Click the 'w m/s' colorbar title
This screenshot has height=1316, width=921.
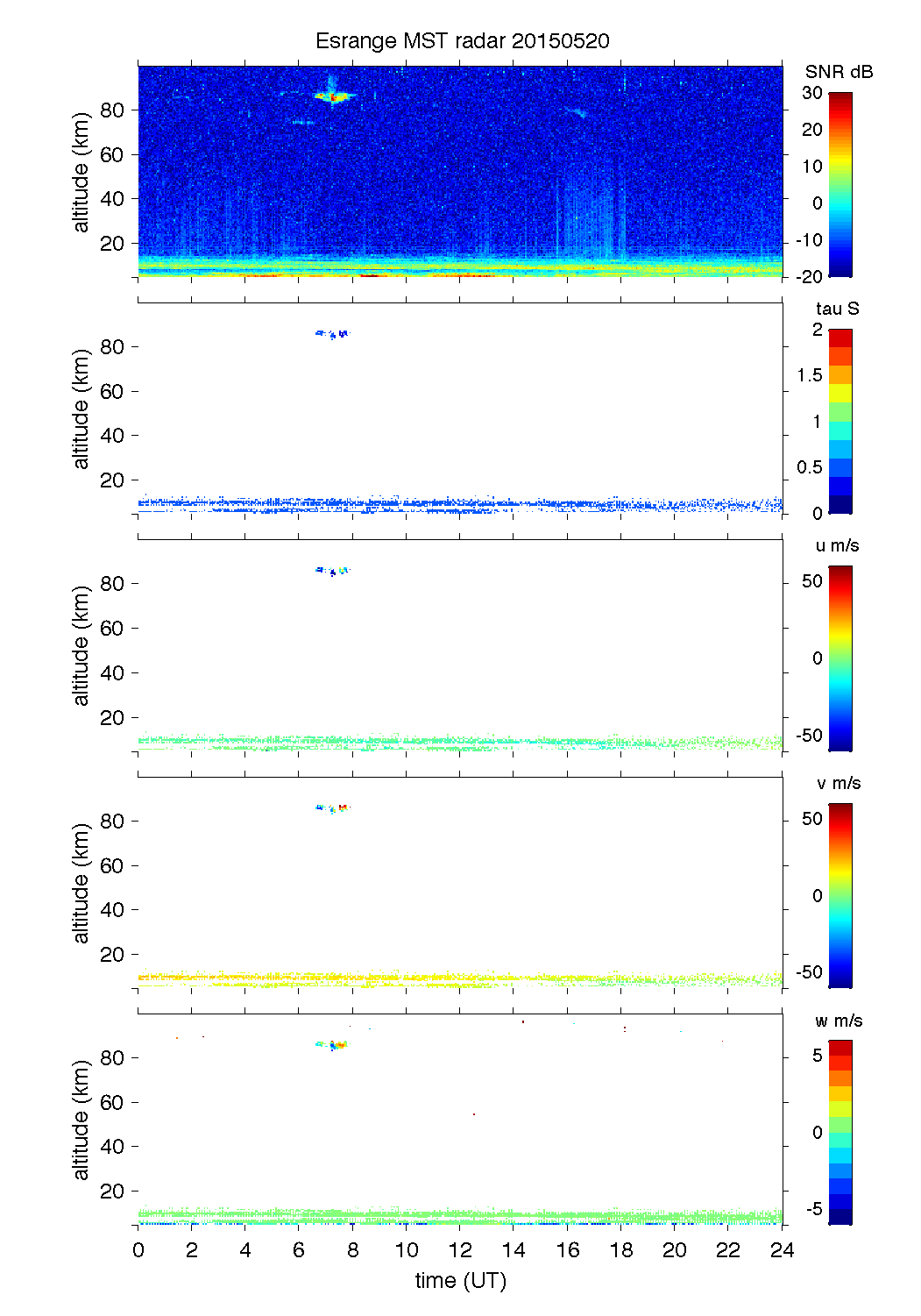coord(838,1021)
